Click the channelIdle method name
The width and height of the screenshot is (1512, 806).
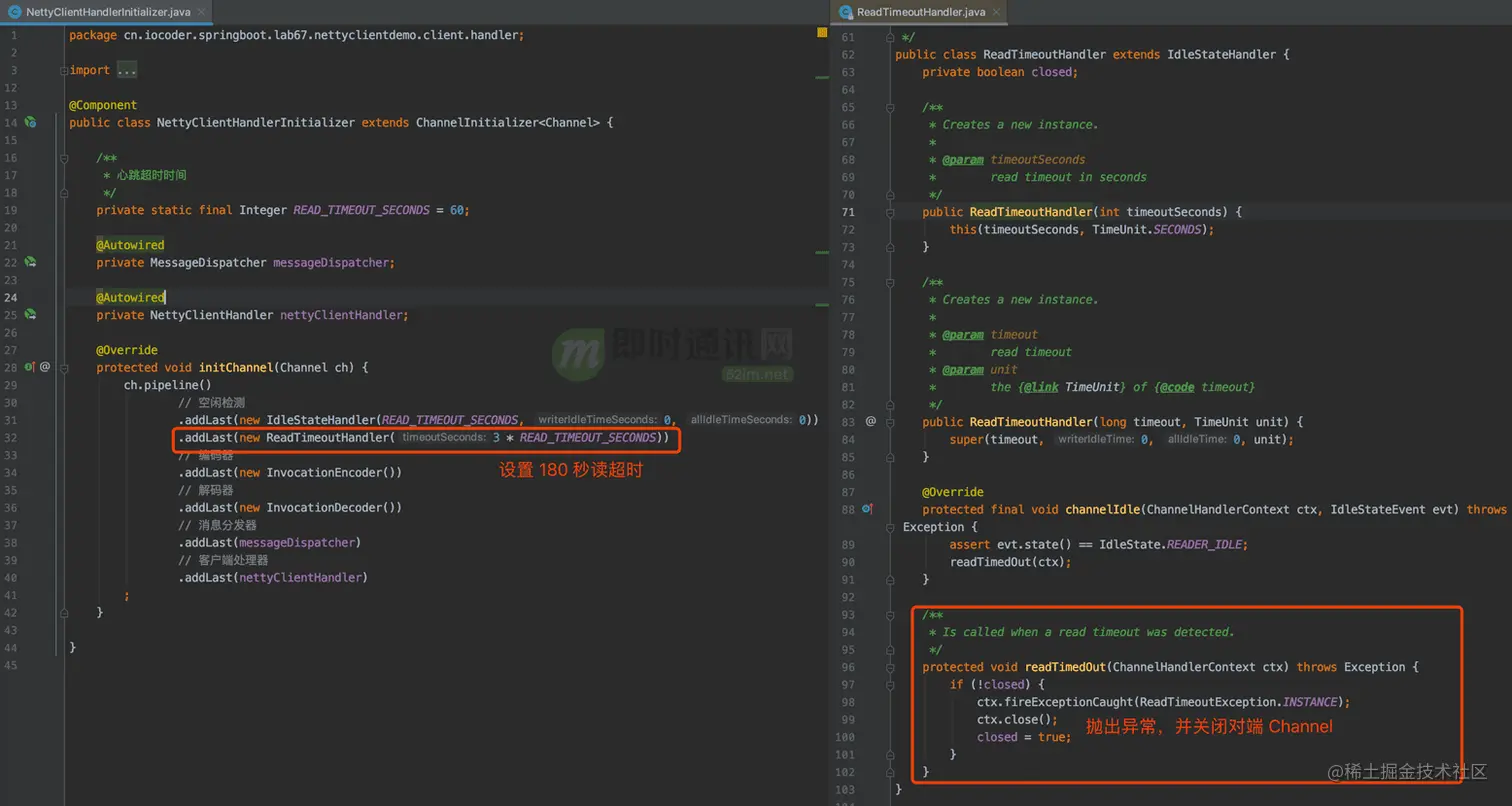tap(1102, 509)
